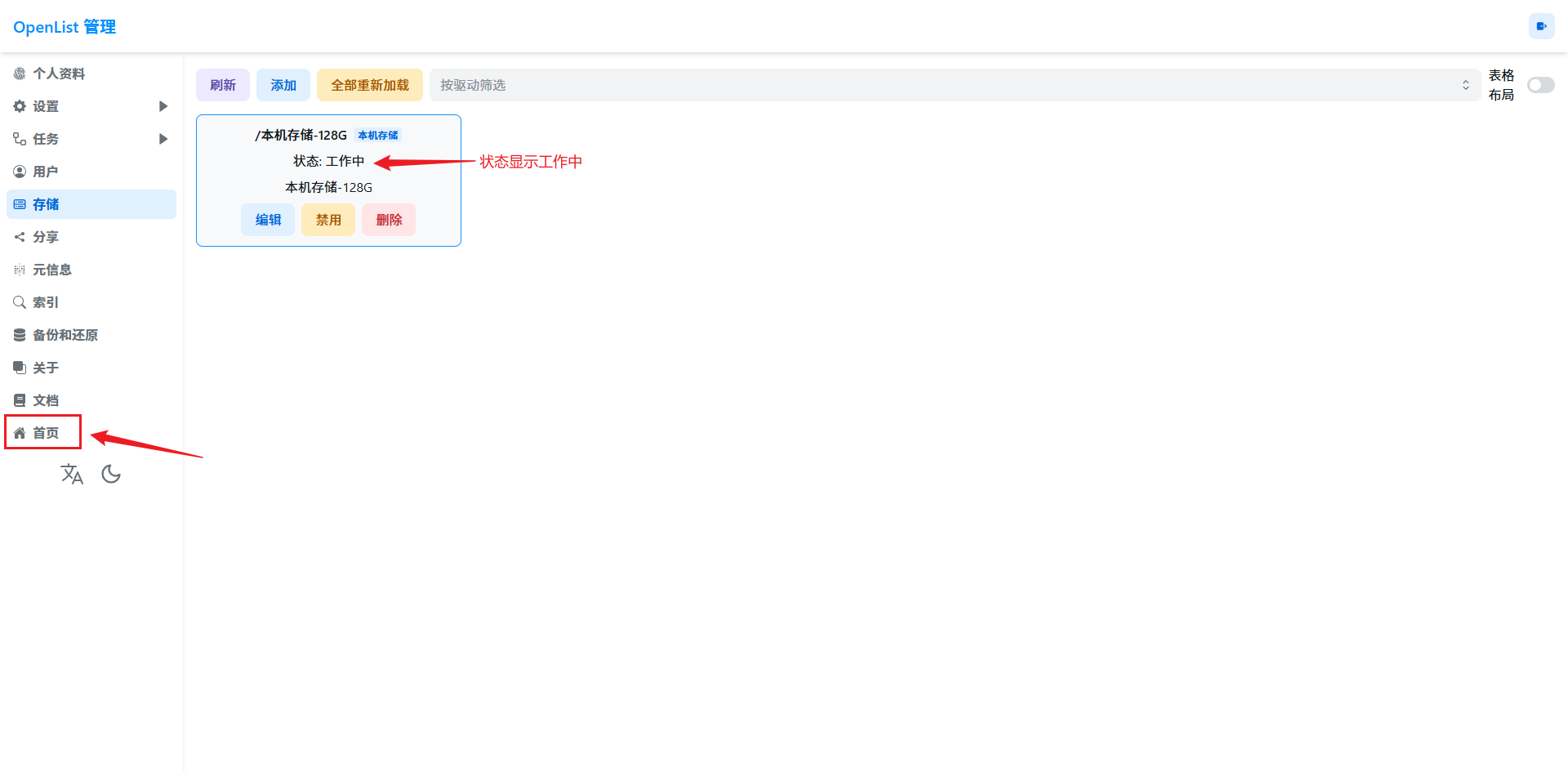The width and height of the screenshot is (1568, 772).
Task: Enable the 表格布局 table layout switch
Action: click(1540, 85)
